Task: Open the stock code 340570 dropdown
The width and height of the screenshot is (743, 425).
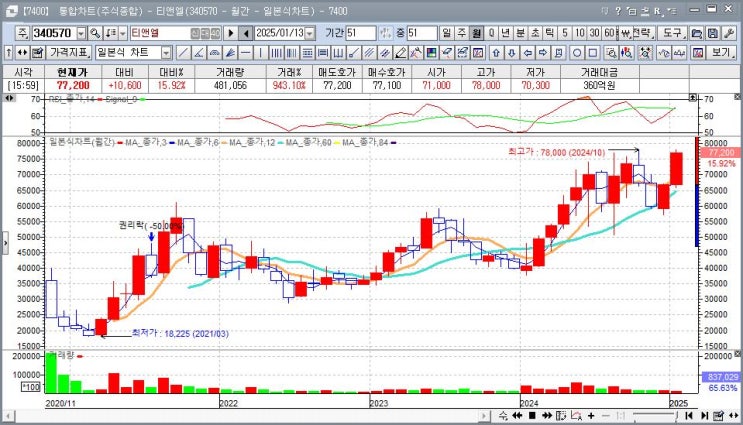Action: (x=82, y=33)
